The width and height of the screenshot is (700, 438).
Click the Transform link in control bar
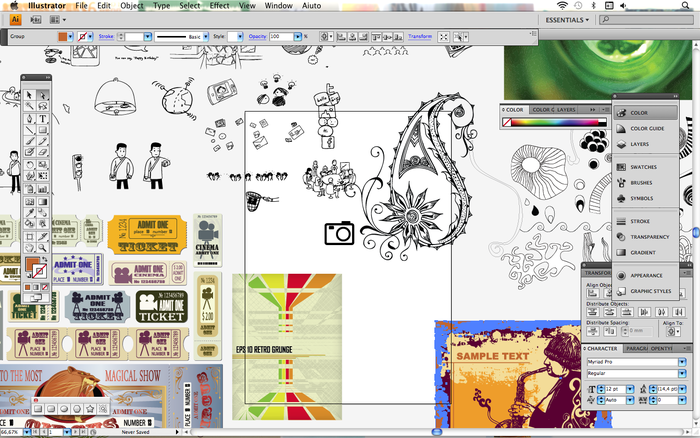tap(420, 37)
